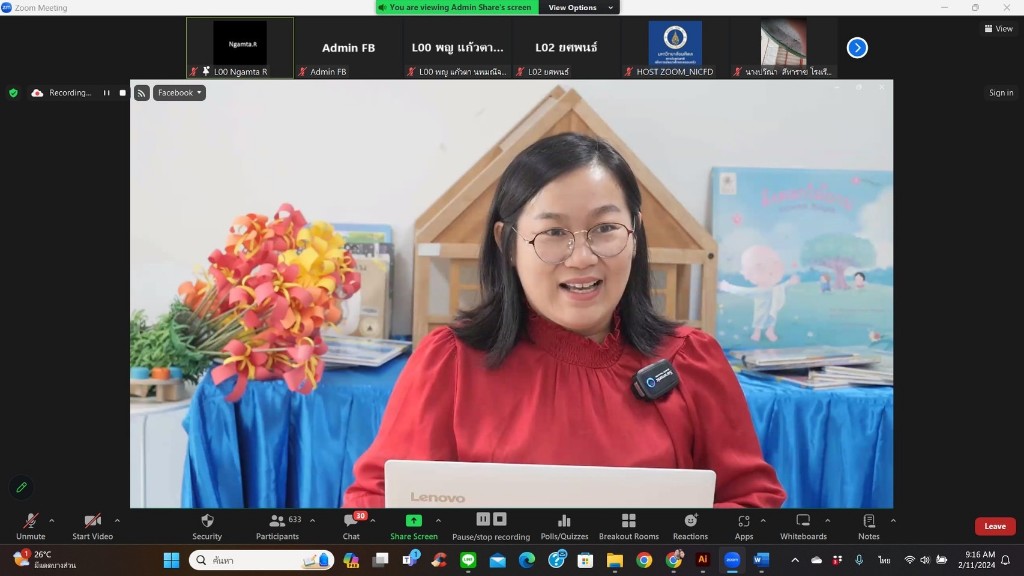The width and height of the screenshot is (1024, 576).
Task: Click the Windows taskbar search box
Action: (x=261, y=560)
